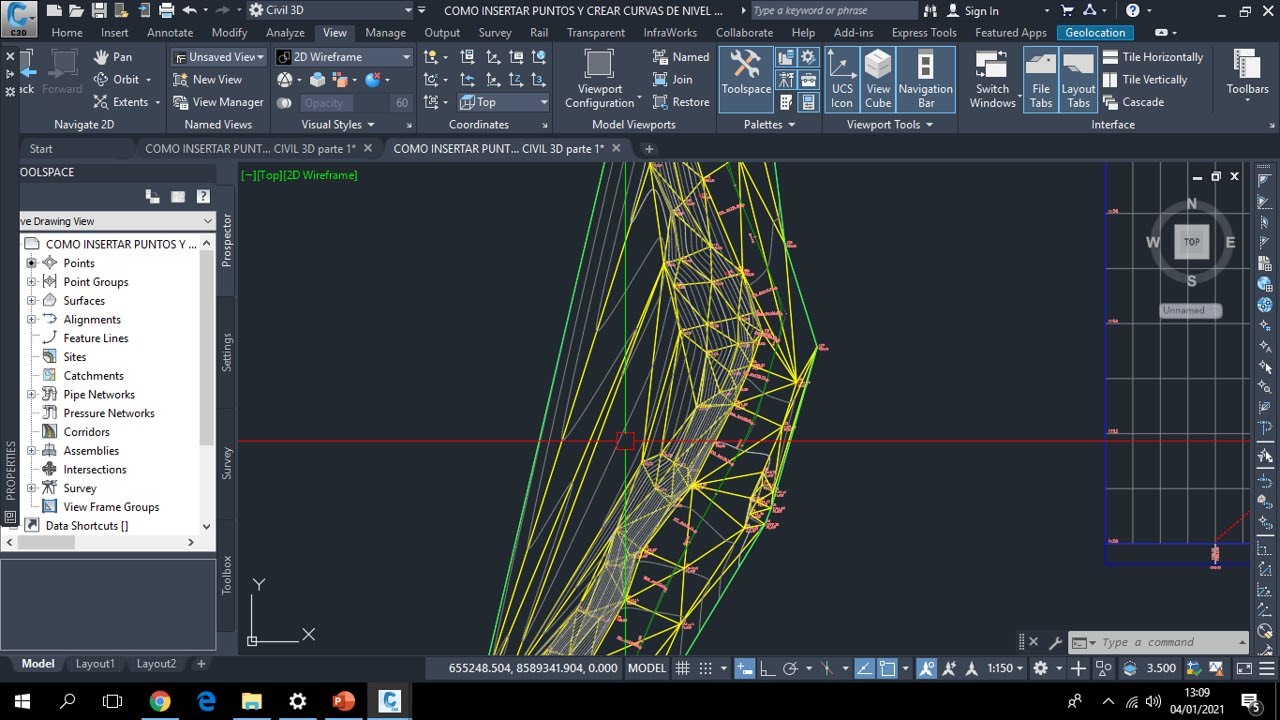The height and width of the screenshot is (720, 1280).
Task: Click the Unnamed UCS menu under ViewCube
Action: 1190,310
